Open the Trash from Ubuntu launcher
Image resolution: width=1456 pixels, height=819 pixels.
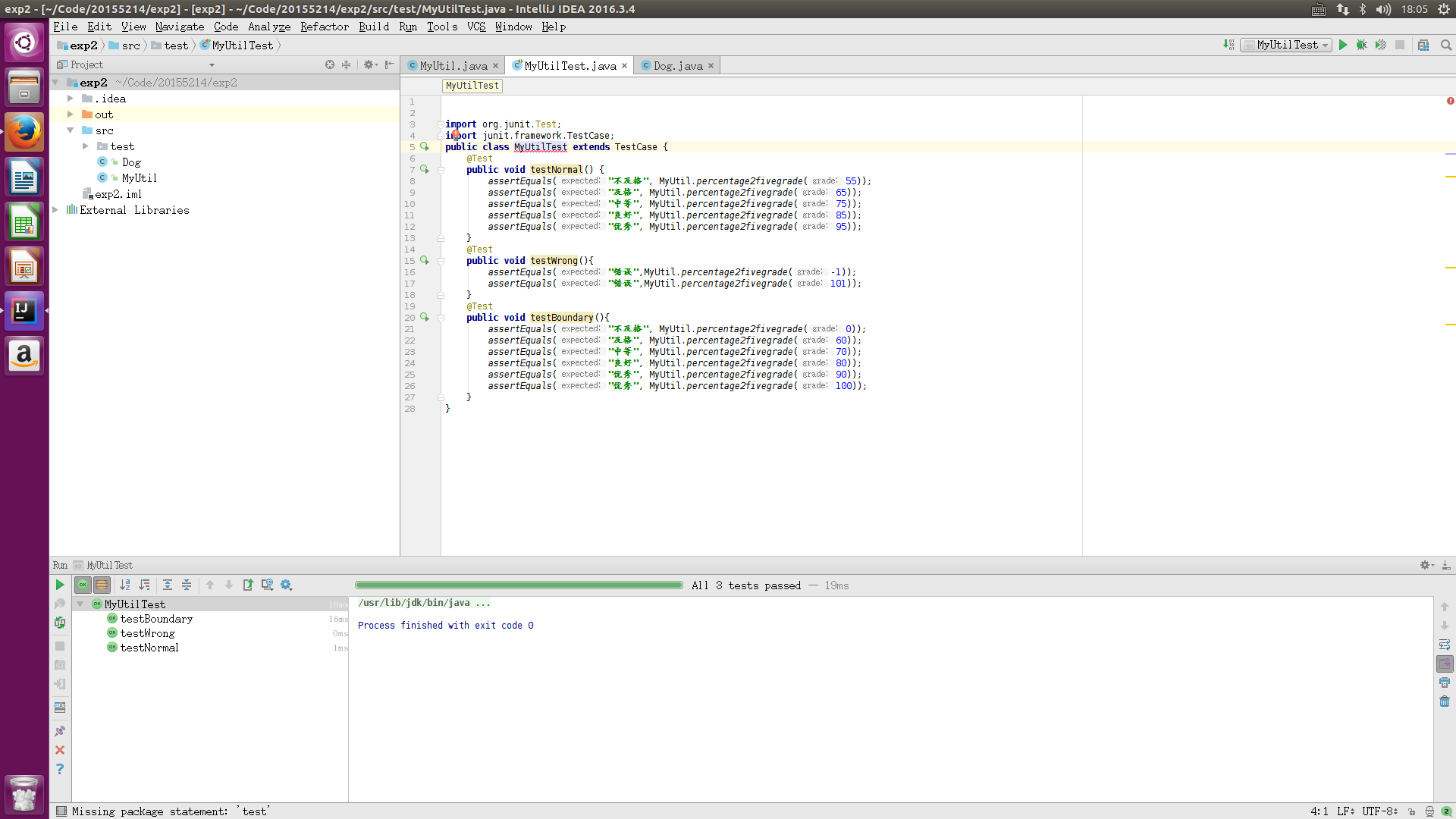click(24, 794)
